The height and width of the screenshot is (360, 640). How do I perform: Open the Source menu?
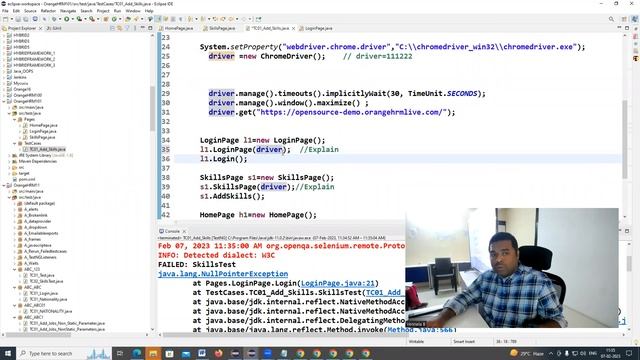click(x=30, y=11)
